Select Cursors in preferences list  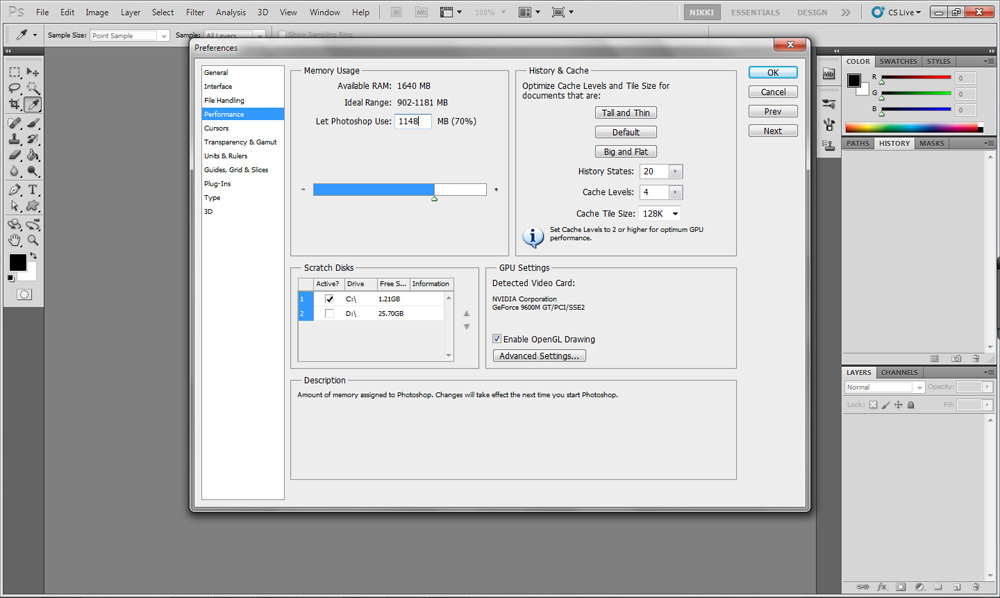[216, 128]
